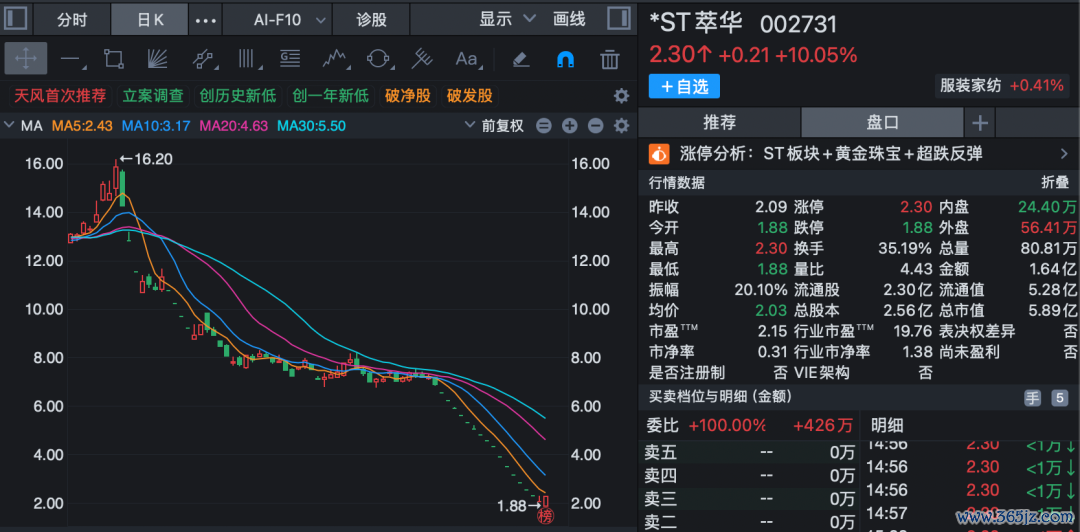Select the parallel channel drawing tool
Image resolution: width=1080 pixels, height=532 pixels.
[203, 60]
